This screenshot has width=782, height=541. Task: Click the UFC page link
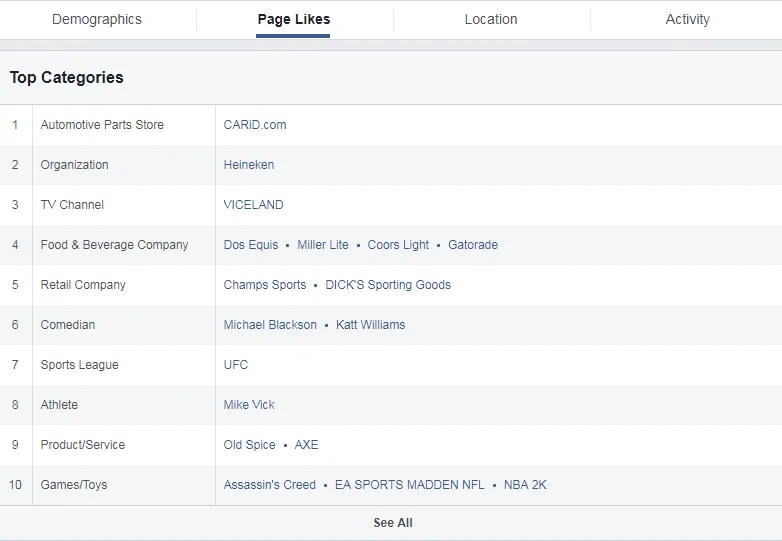pos(236,365)
